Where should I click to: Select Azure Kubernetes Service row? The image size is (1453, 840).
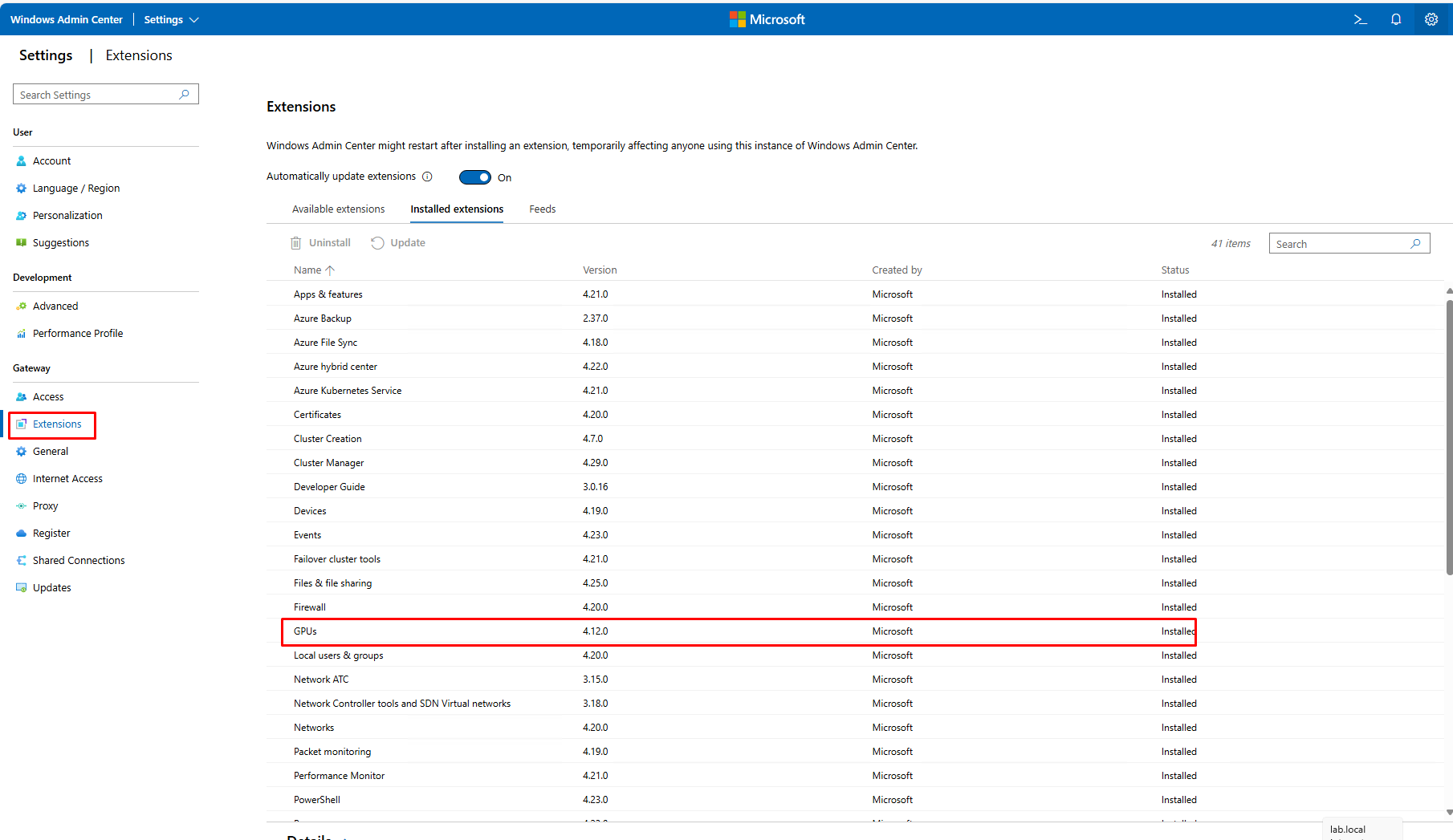(855, 391)
